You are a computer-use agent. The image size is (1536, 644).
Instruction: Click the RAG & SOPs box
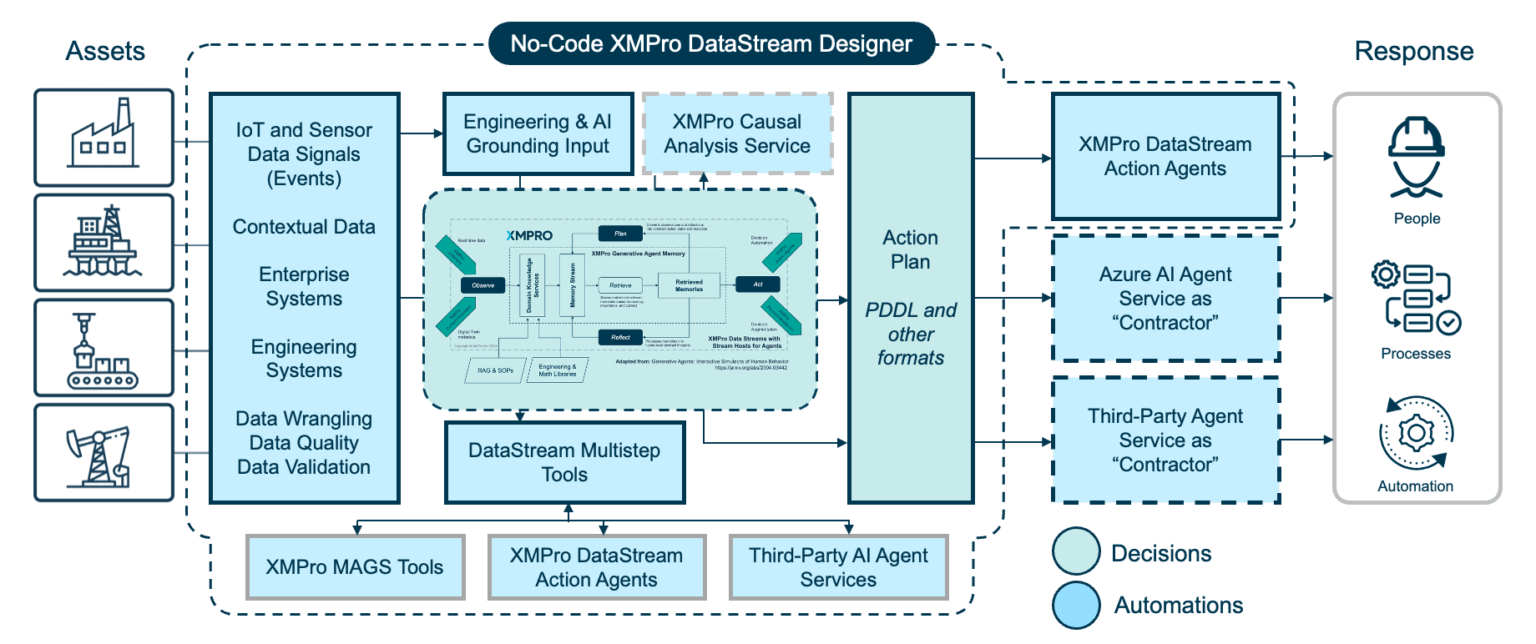(x=490, y=370)
